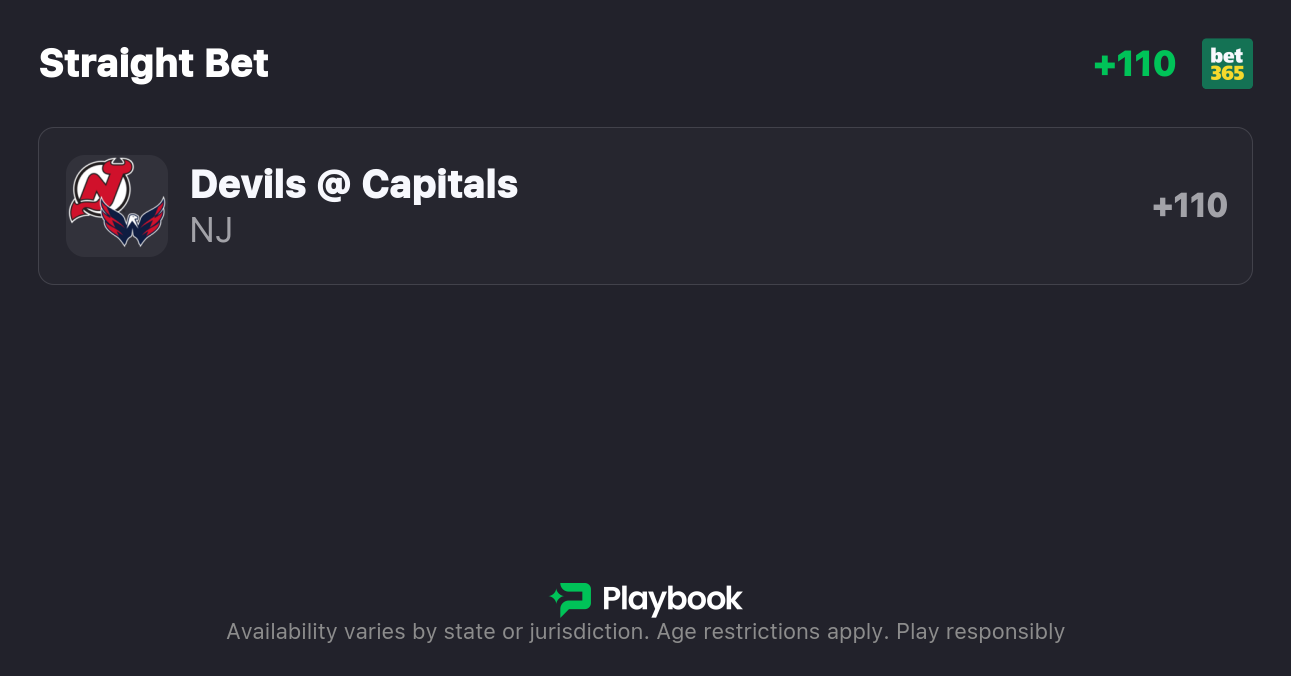Click the Straight Bet heading
The height and width of the screenshot is (676, 1291).
click(x=154, y=64)
